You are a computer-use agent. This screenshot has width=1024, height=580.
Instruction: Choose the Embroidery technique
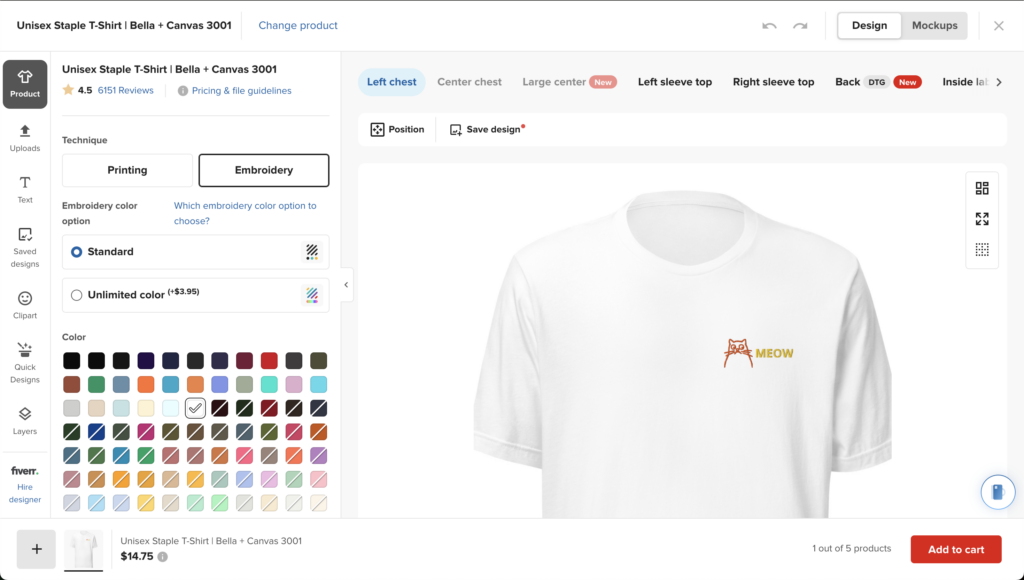click(x=264, y=170)
